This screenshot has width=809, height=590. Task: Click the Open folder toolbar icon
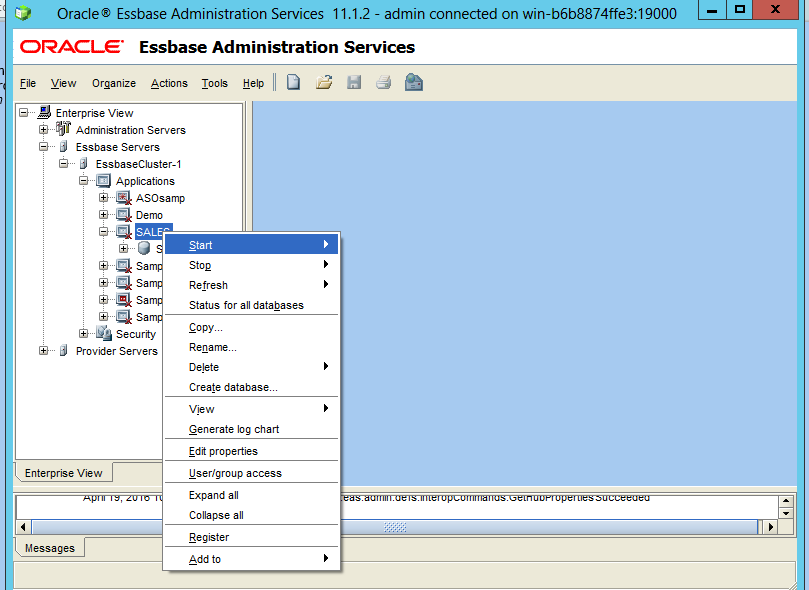pos(324,83)
